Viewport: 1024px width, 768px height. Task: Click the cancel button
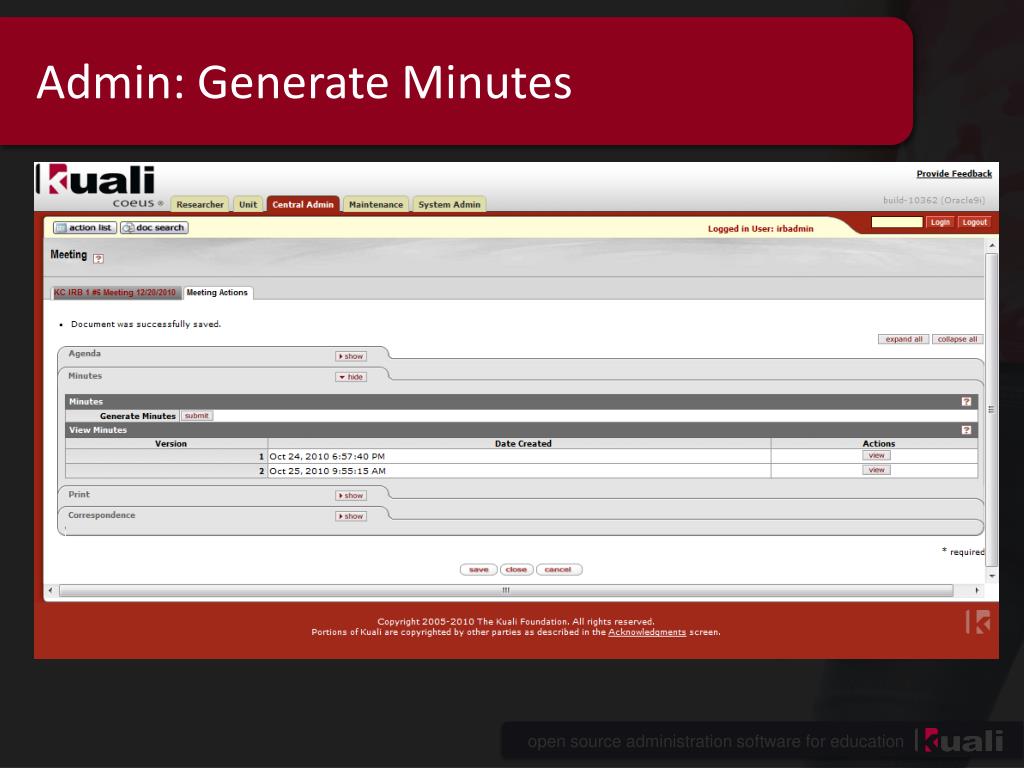(558, 569)
